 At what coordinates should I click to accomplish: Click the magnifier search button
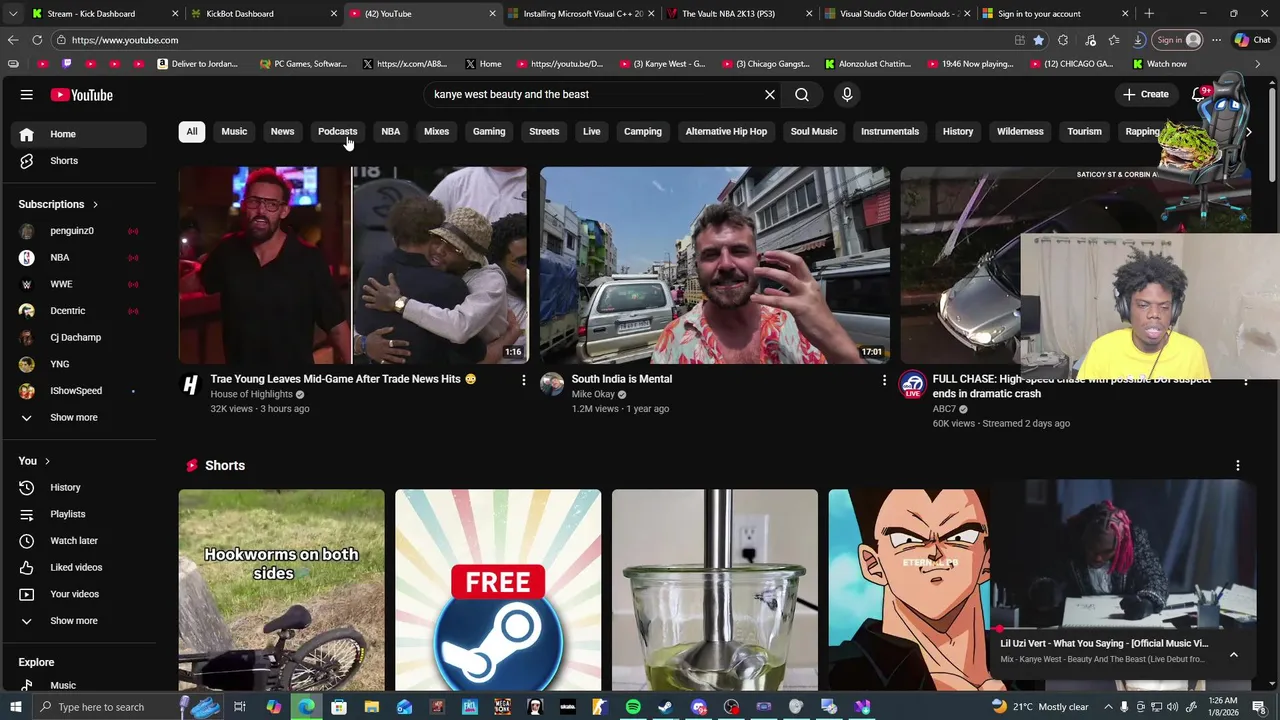tap(802, 94)
